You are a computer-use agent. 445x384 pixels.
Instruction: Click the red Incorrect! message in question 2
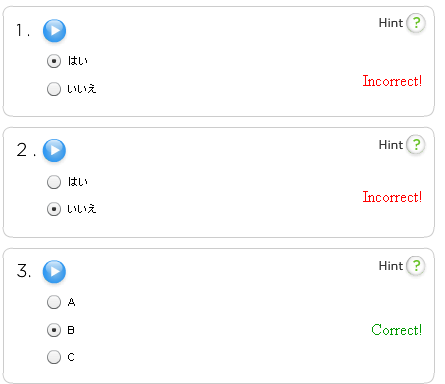click(392, 197)
